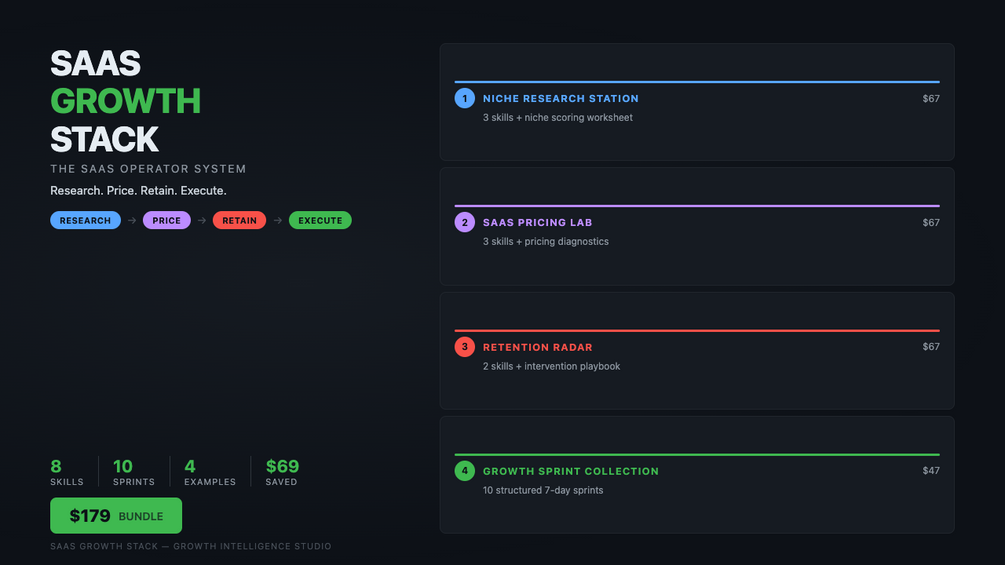
Task: Click the $69 Saved stat
Action: (282, 472)
